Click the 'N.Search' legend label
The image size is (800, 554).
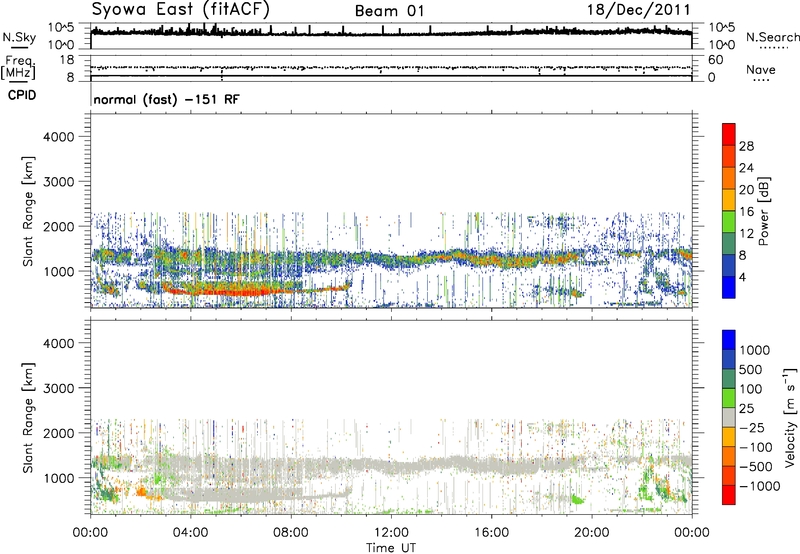772,37
